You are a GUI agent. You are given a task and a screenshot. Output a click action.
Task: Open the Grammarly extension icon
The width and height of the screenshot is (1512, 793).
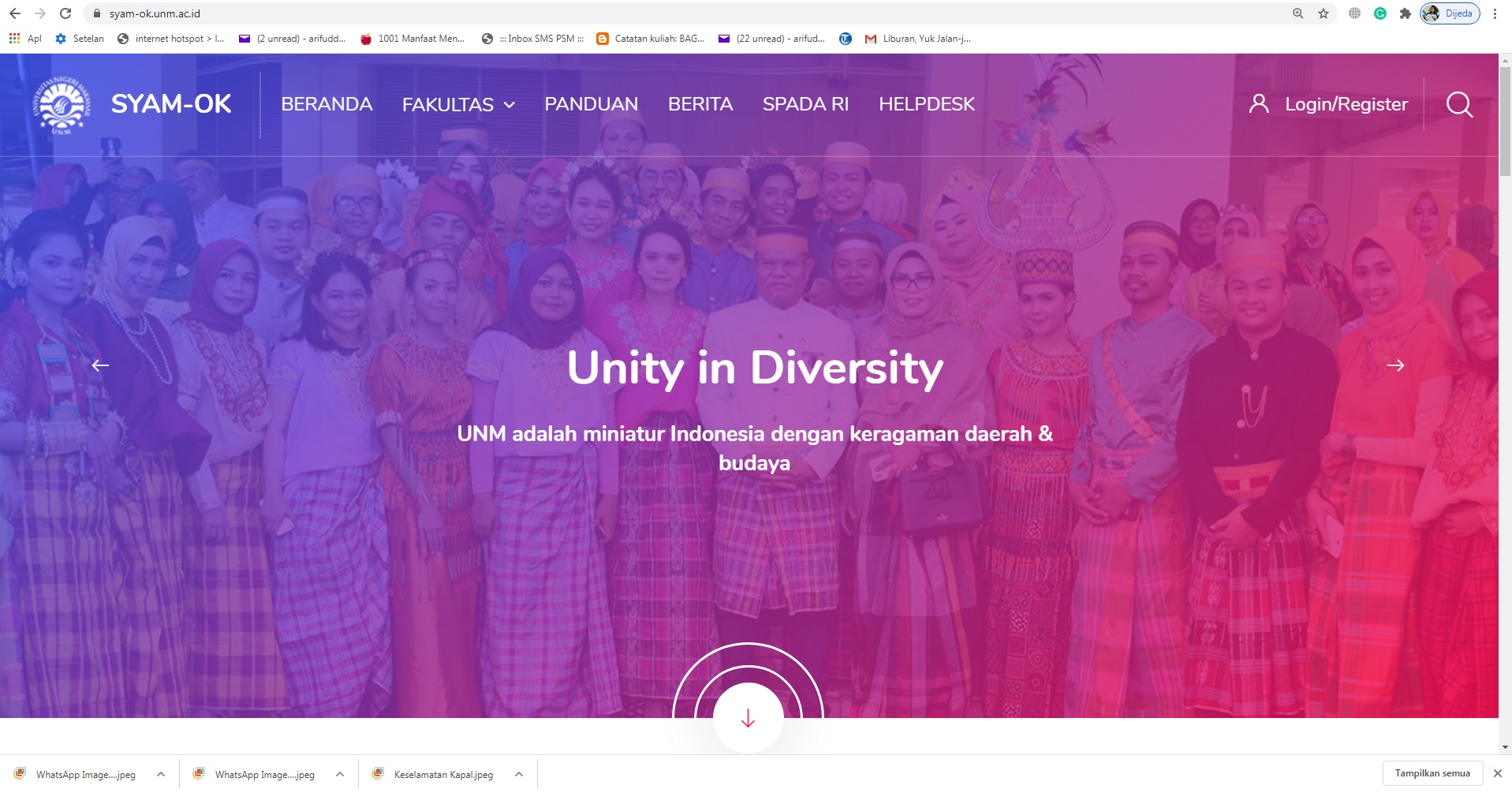(1379, 13)
